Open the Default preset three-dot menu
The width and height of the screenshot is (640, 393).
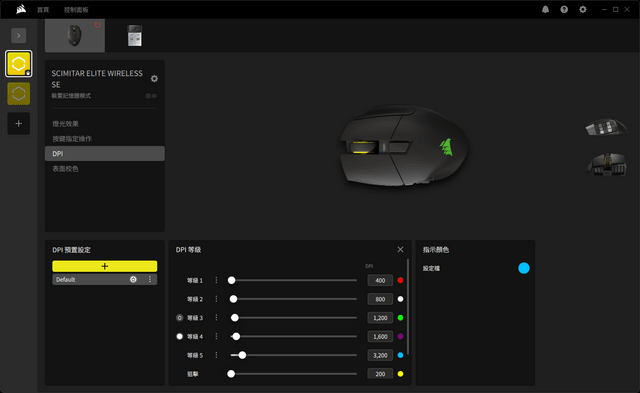tap(150, 279)
